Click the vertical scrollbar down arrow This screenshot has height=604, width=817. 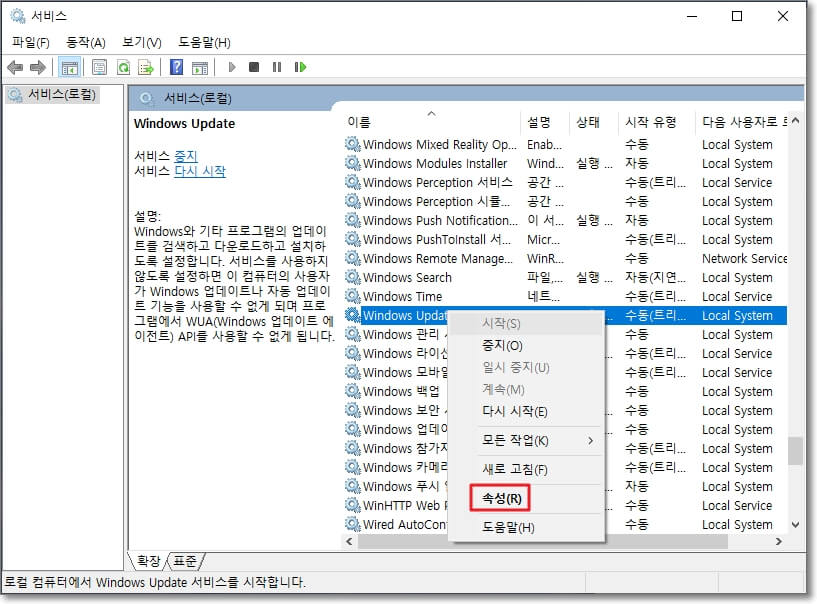(795, 524)
